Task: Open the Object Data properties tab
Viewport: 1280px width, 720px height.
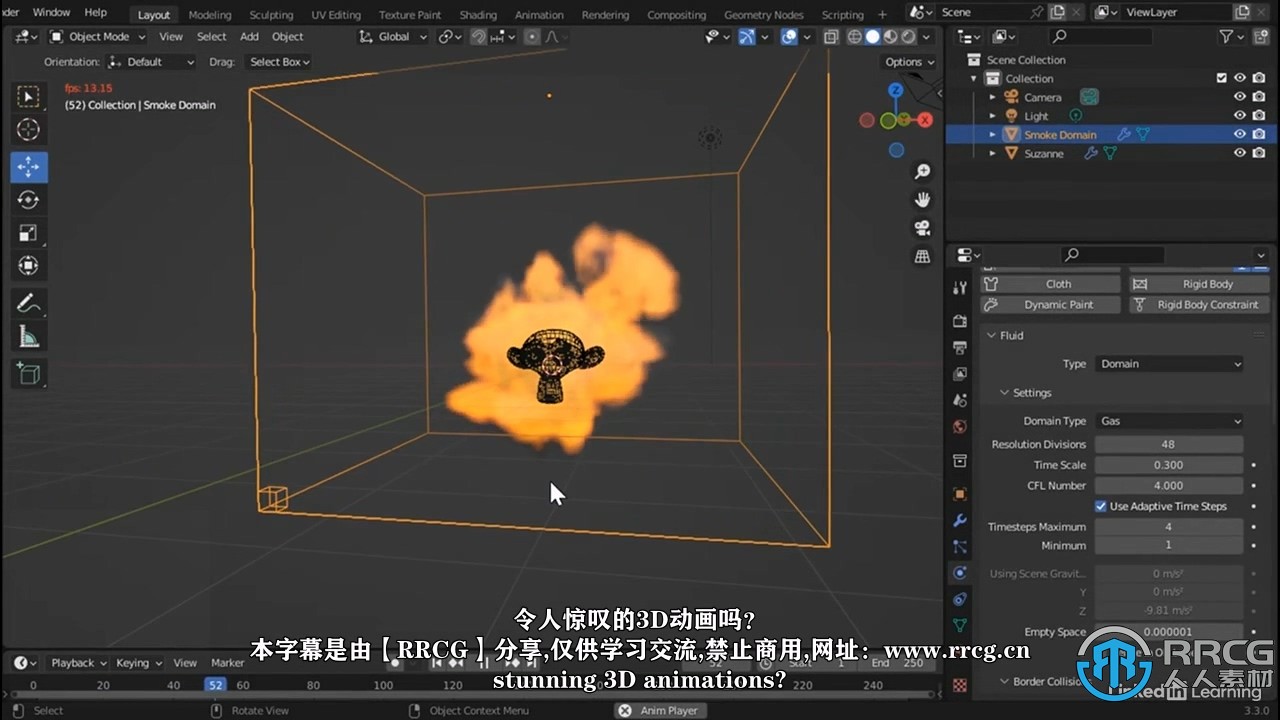Action: (960, 626)
